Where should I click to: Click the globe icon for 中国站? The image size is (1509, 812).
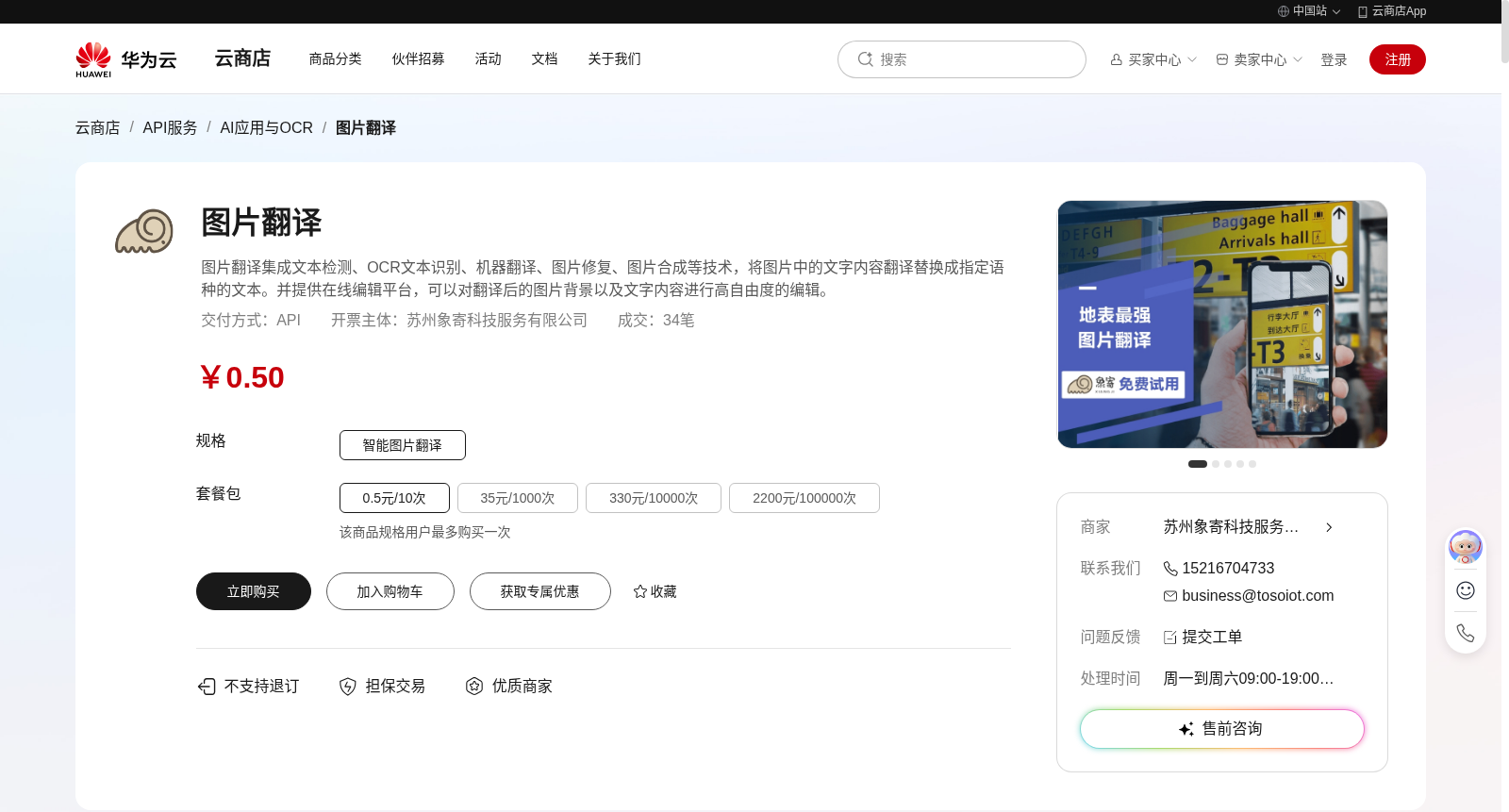[1284, 11]
